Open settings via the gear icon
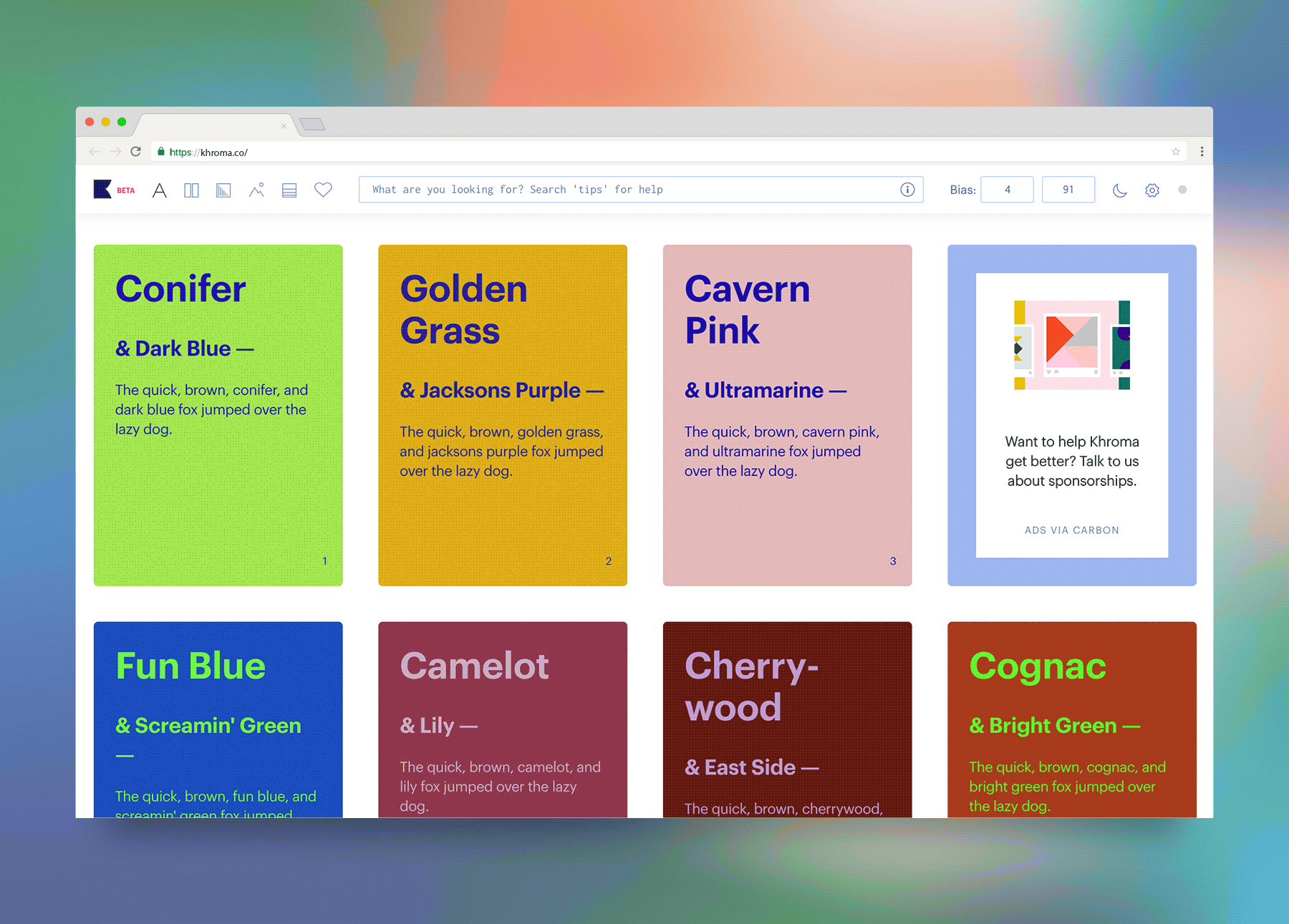This screenshot has width=1289, height=924. pyautogui.click(x=1152, y=190)
